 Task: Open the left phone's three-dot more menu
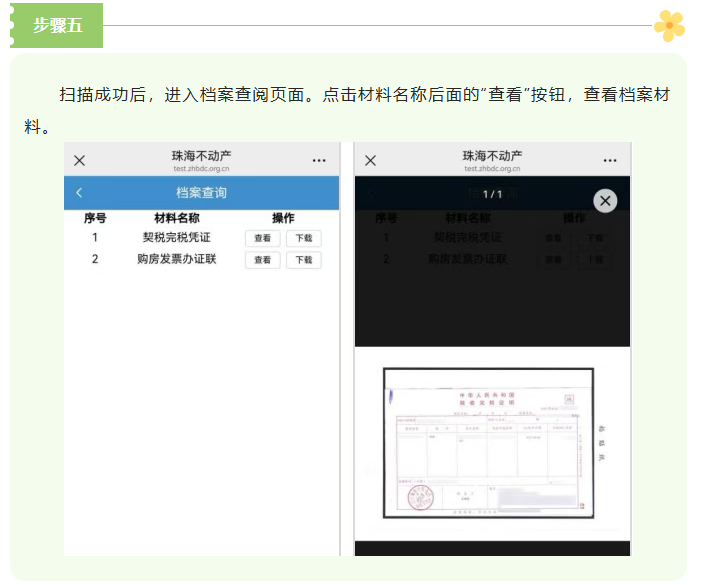point(319,160)
